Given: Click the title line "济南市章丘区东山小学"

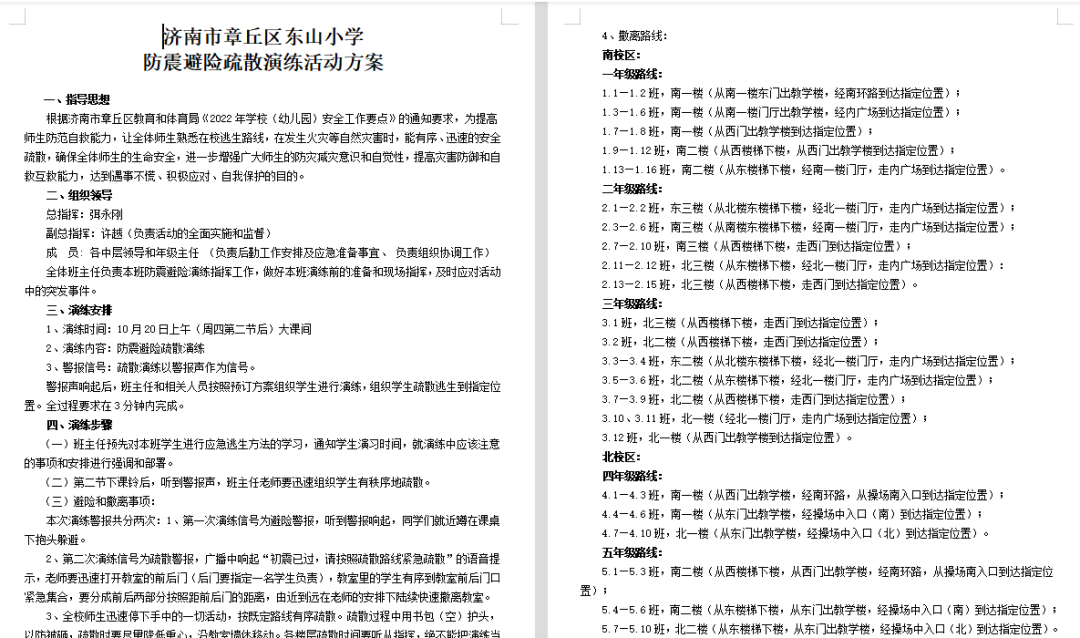Looking at the screenshot, I should (263, 37).
